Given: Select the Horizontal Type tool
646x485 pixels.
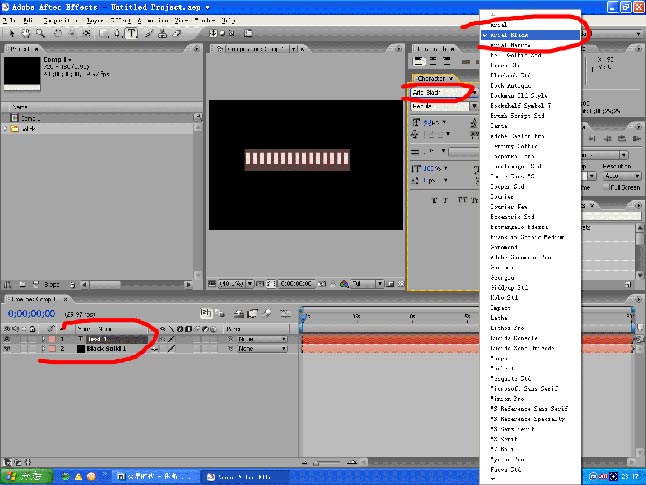Looking at the screenshot, I should 131,33.
